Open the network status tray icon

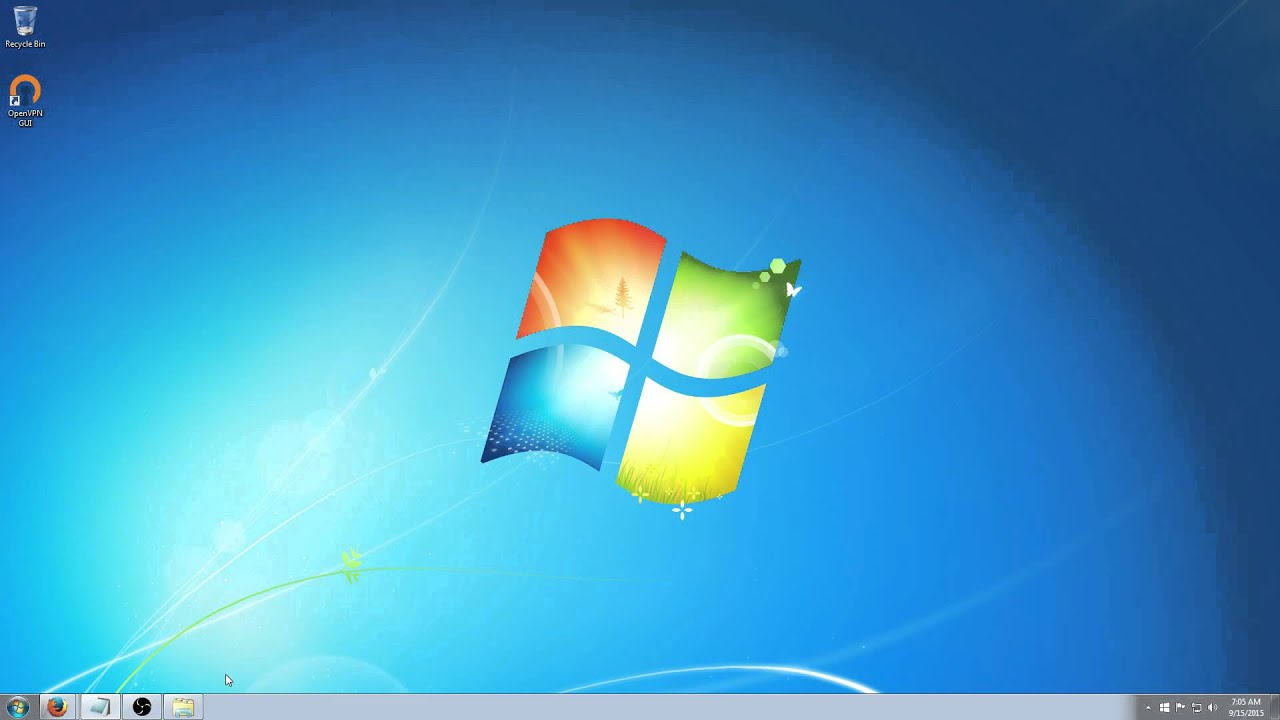coord(1196,708)
